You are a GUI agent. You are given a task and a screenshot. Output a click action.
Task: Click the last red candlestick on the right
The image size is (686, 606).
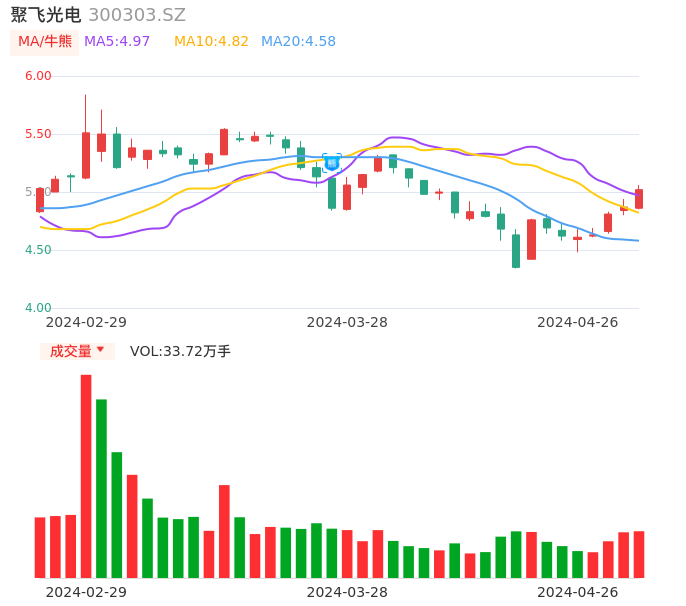pyautogui.click(x=639, y=198)
